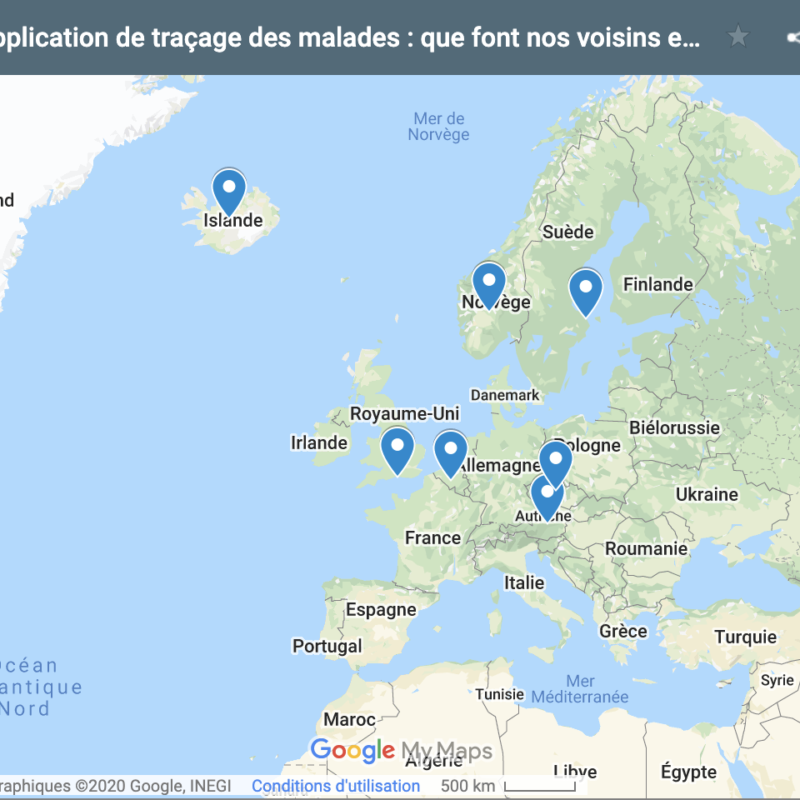Select the Ukraine label on the map
The height and width of the screenshot is (800, 800).
[706, 494]
